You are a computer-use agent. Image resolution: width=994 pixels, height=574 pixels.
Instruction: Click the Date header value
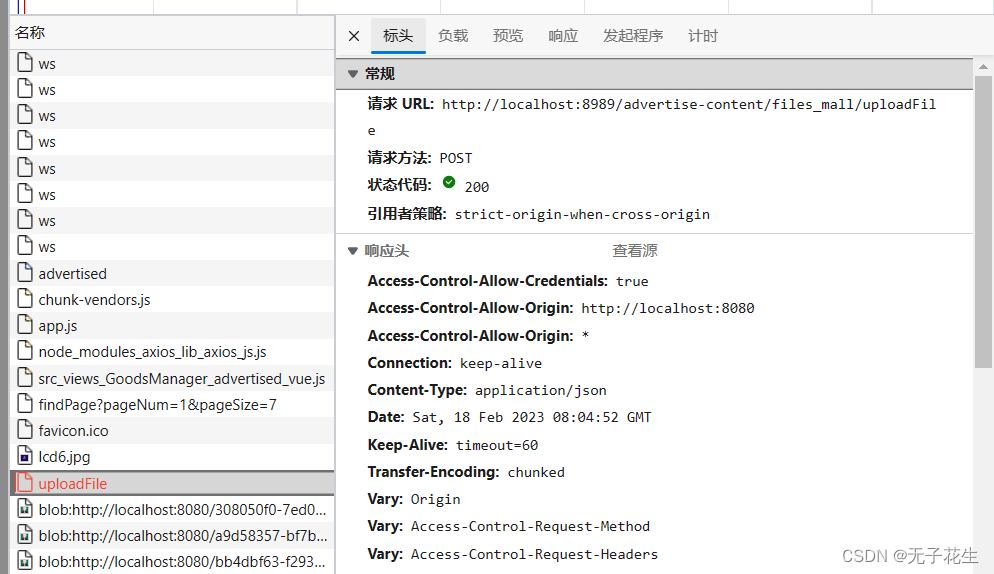point(532,418)
